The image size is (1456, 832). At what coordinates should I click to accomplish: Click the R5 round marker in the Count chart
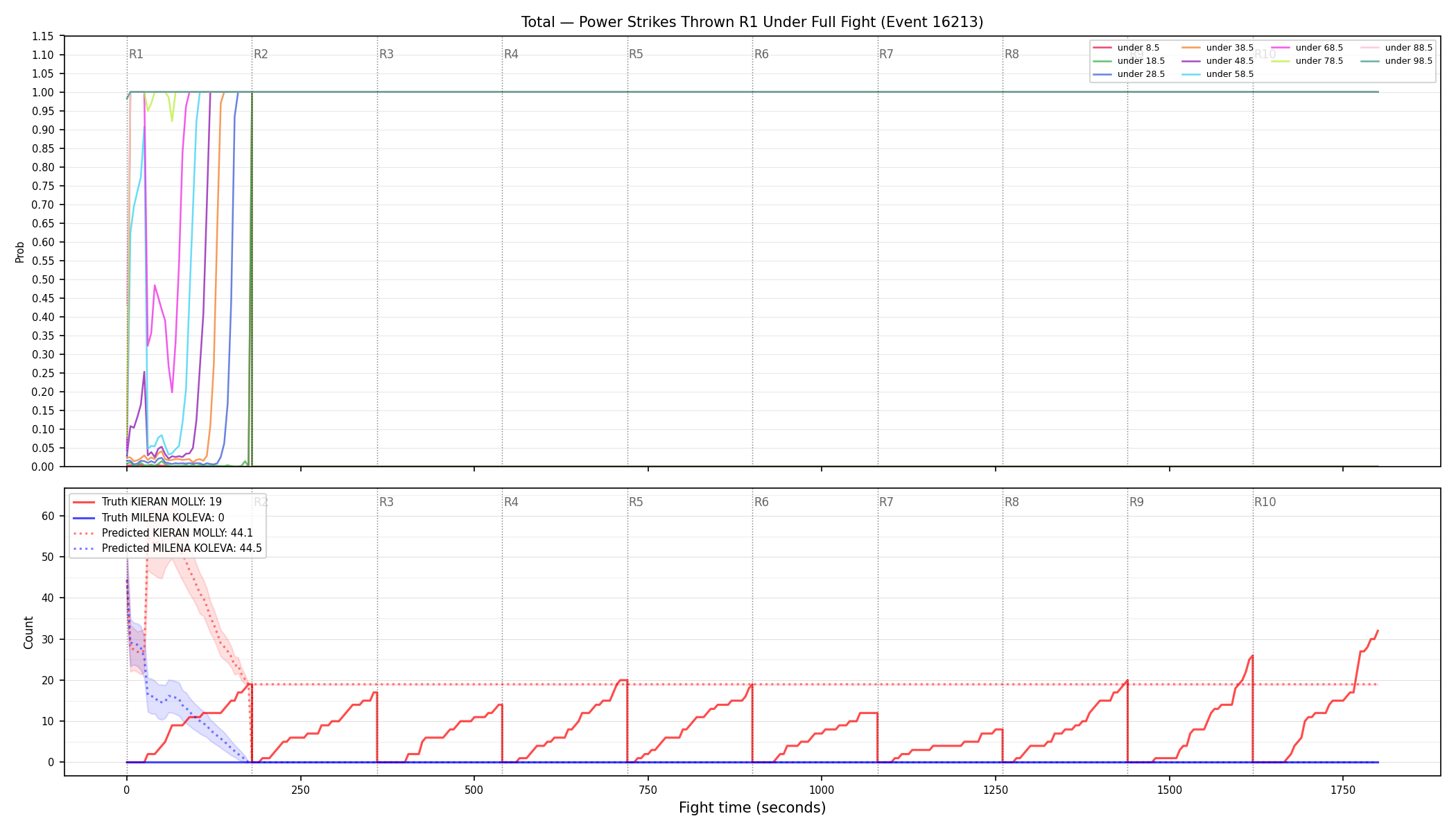pos(636,502)
